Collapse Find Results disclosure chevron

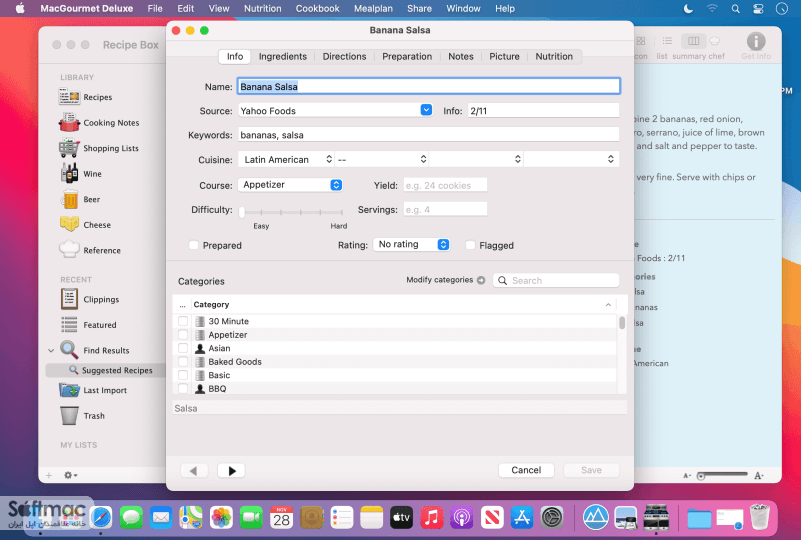51,350
